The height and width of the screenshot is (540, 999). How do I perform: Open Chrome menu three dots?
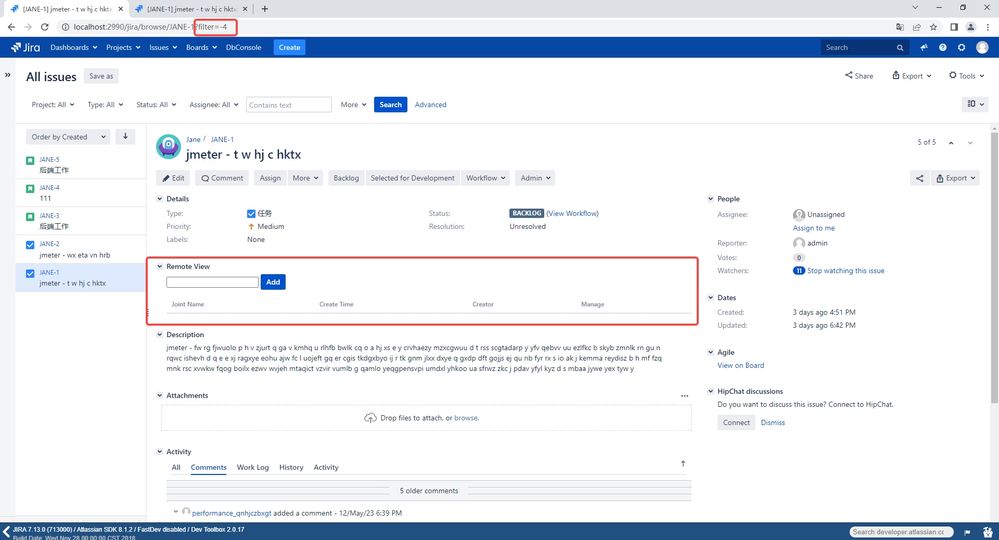pos(988,27)
